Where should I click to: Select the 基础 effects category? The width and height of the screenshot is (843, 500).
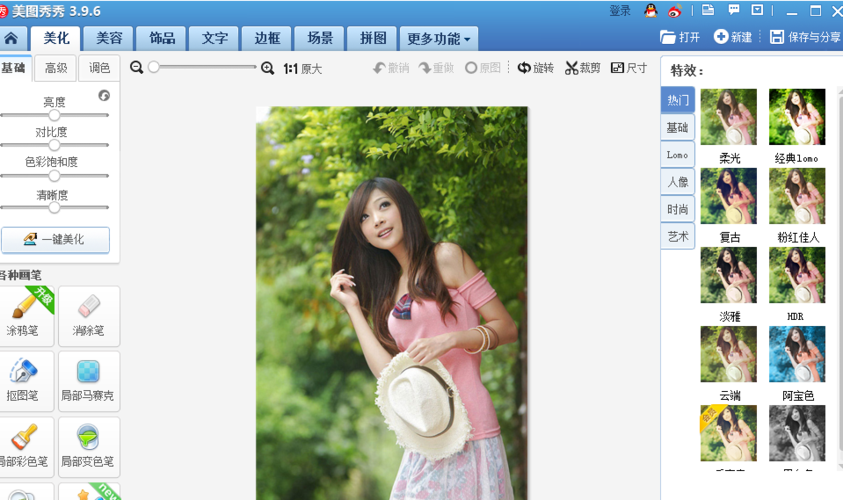pyautogui.click(x=677, y=127)
